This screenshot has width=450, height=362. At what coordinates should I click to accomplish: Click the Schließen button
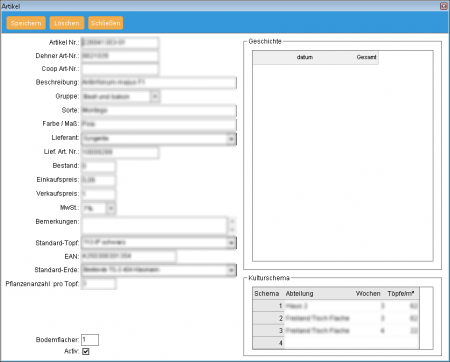[x=105, y=23]
